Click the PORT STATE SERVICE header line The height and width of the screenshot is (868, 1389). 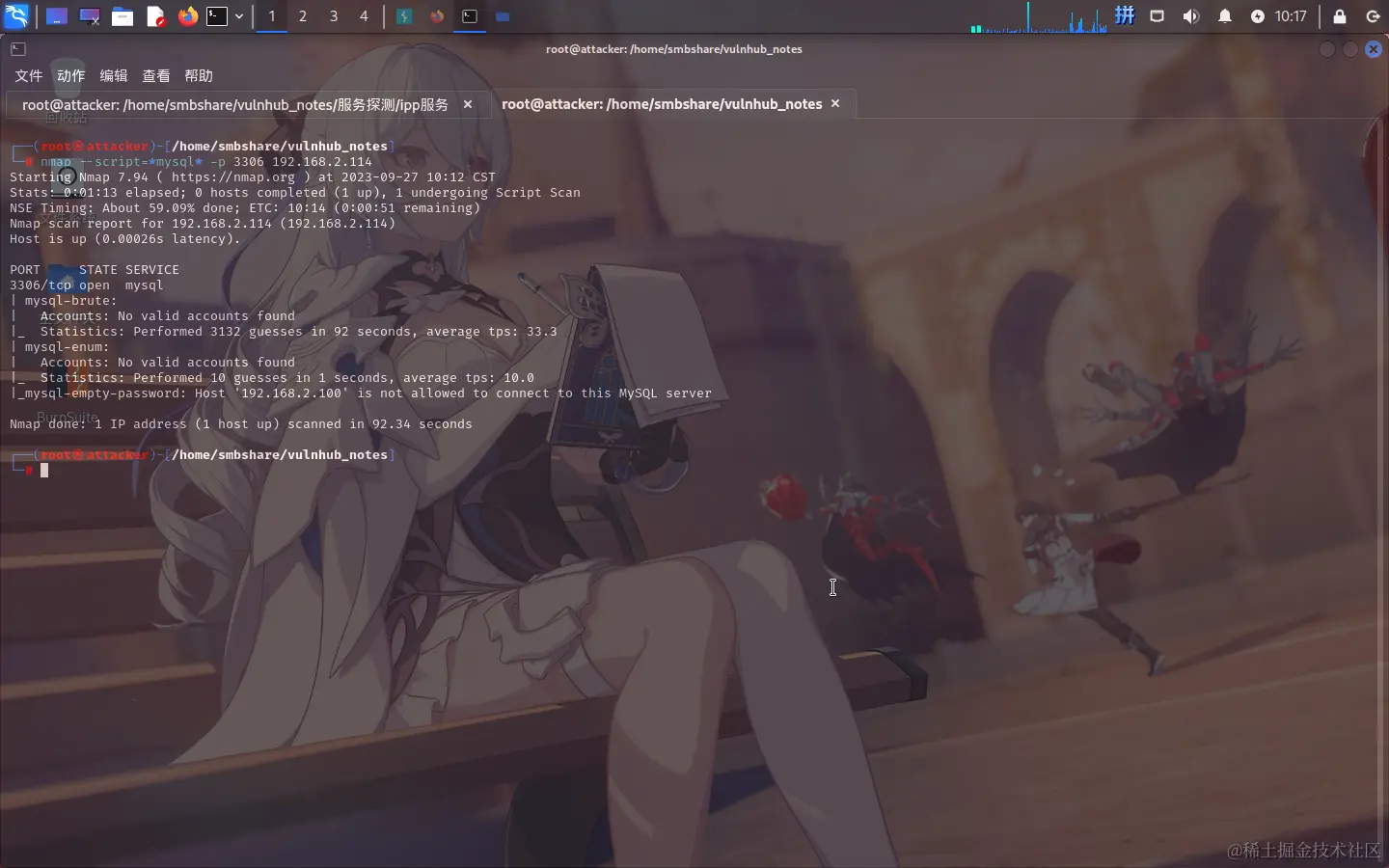tap(95, 270)
